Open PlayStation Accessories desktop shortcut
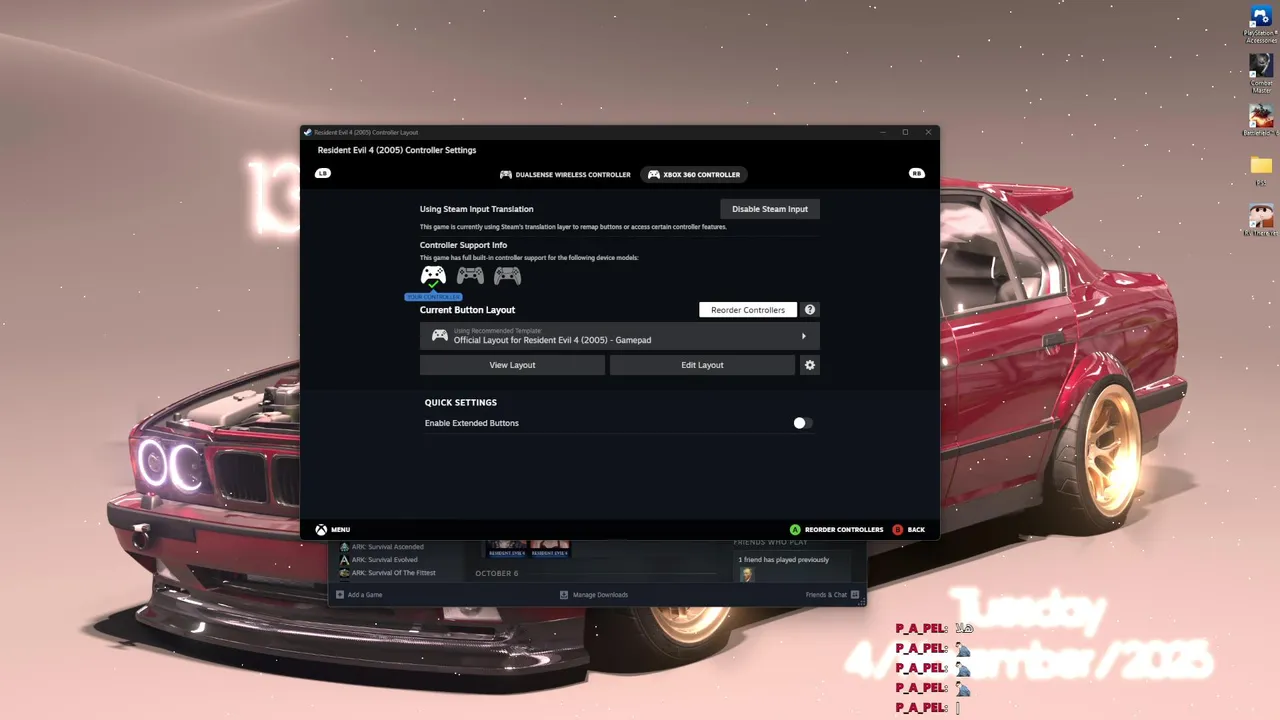This screenshot has width=1280, height=720. (1261, 24)
